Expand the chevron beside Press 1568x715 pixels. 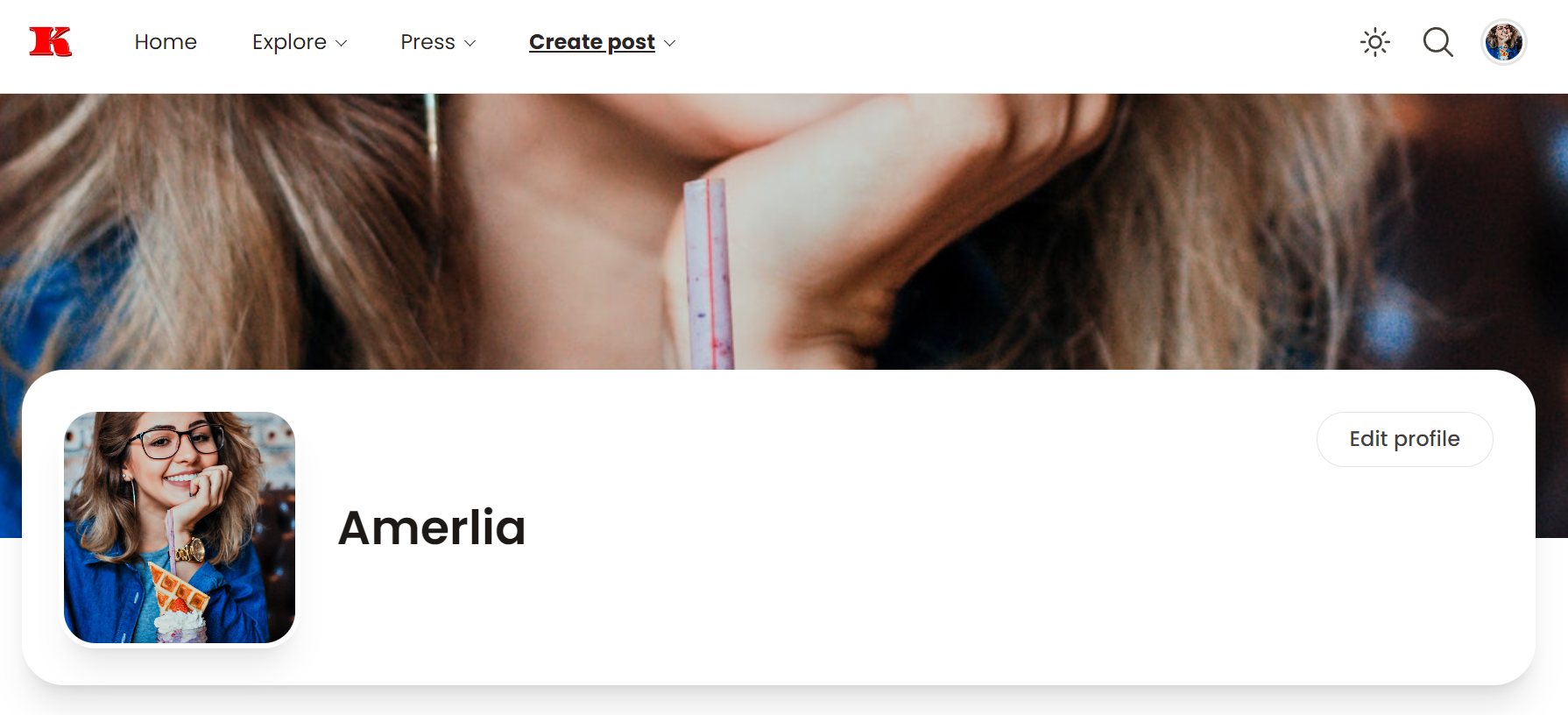tap(470, 43)
